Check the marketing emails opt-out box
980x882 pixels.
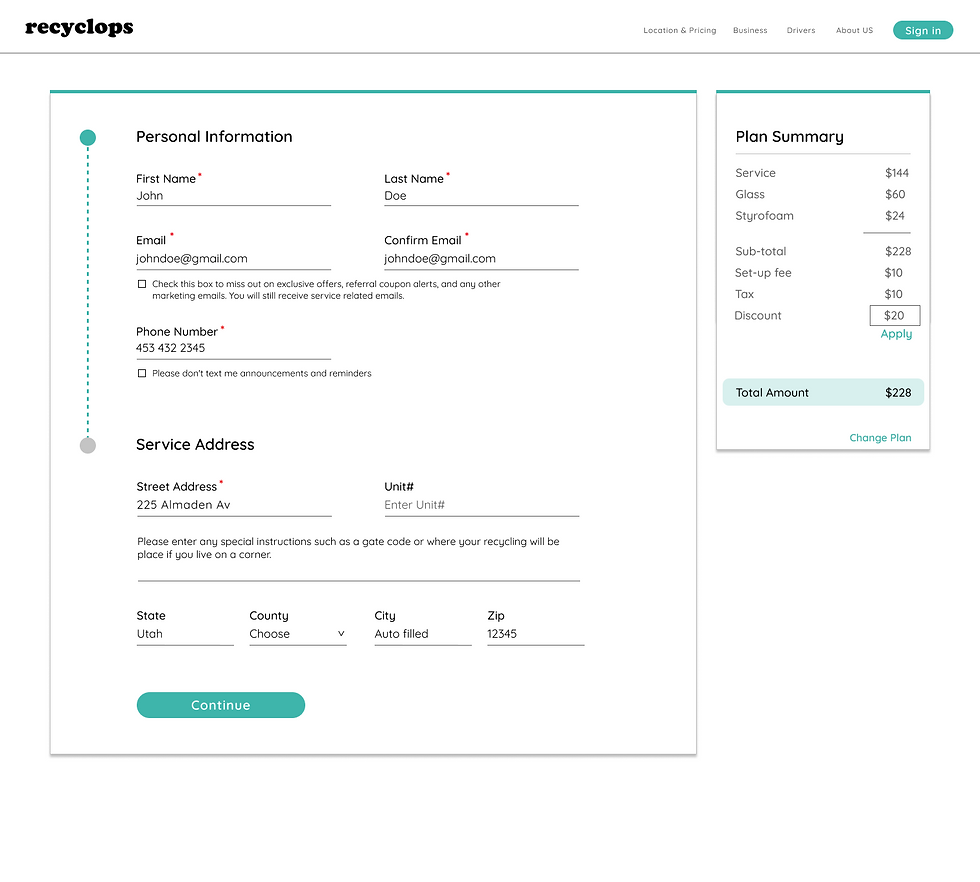pos(142,284)
